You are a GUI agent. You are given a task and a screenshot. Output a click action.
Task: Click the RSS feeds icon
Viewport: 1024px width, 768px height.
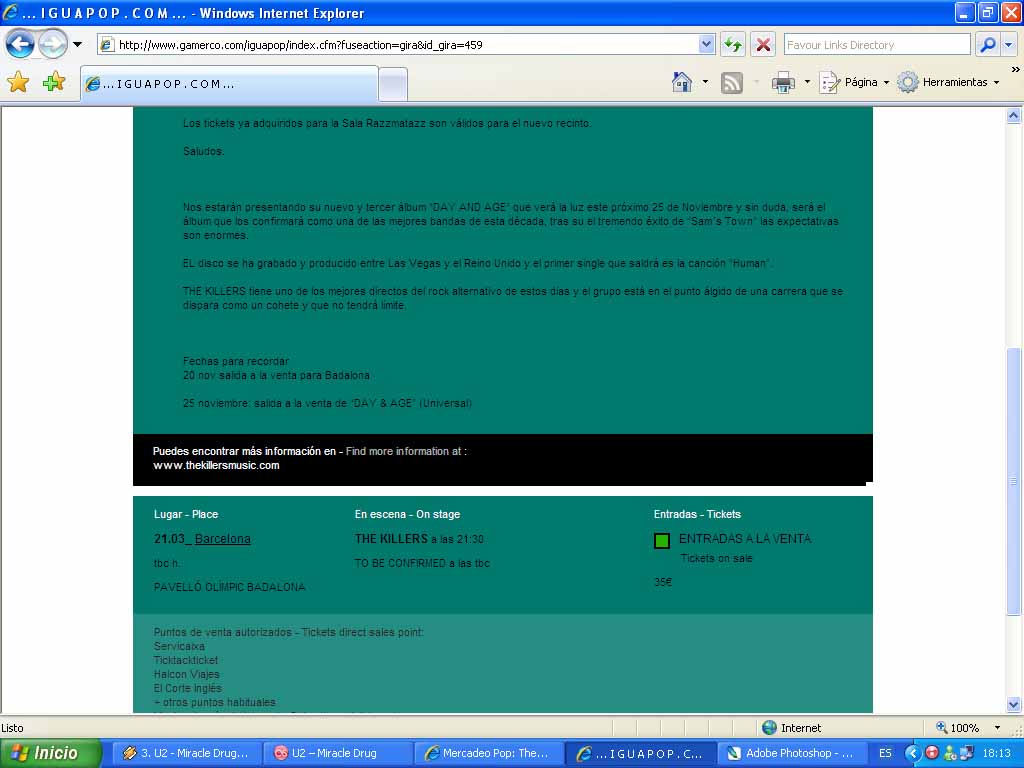pyautogui.click(x=731, y=82)
